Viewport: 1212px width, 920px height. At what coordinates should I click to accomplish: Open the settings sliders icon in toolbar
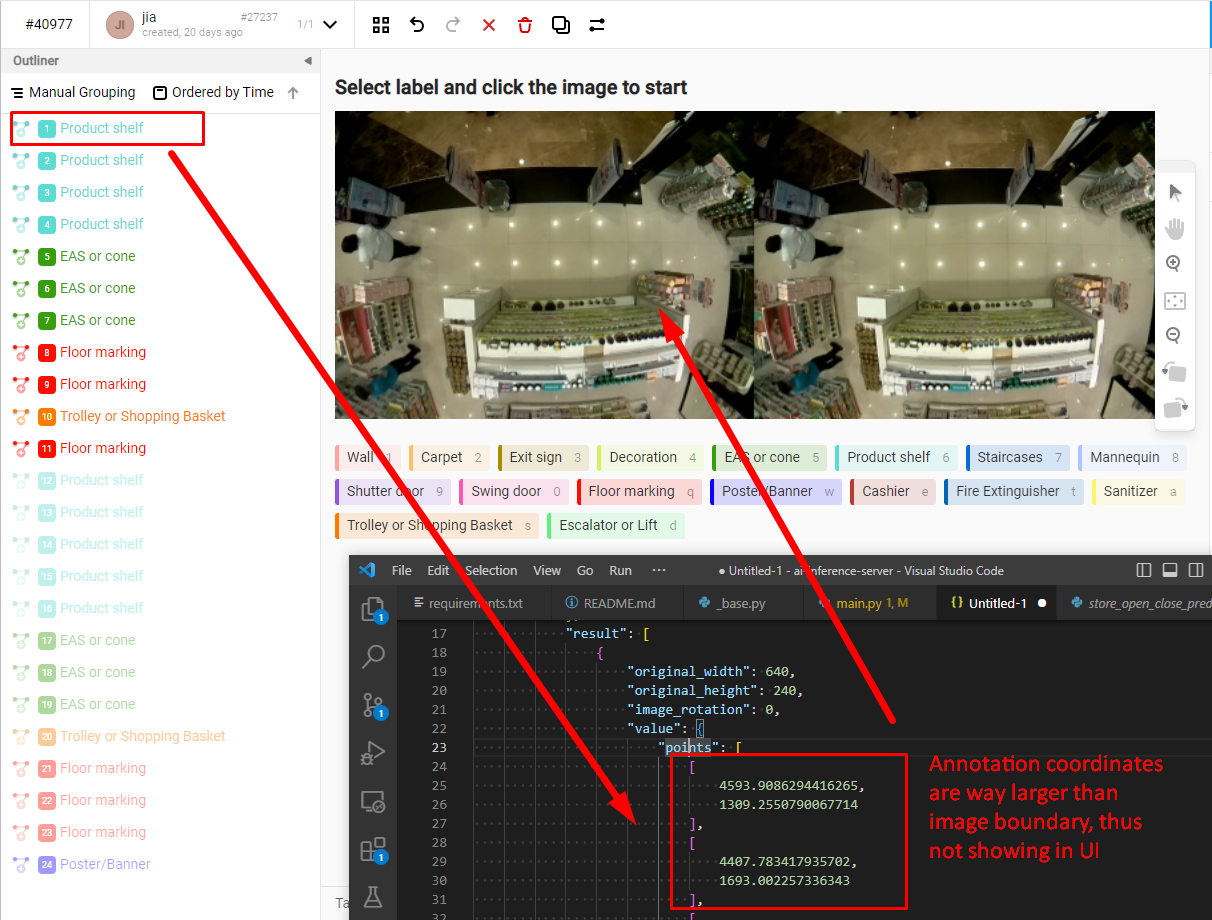[597, 25]
